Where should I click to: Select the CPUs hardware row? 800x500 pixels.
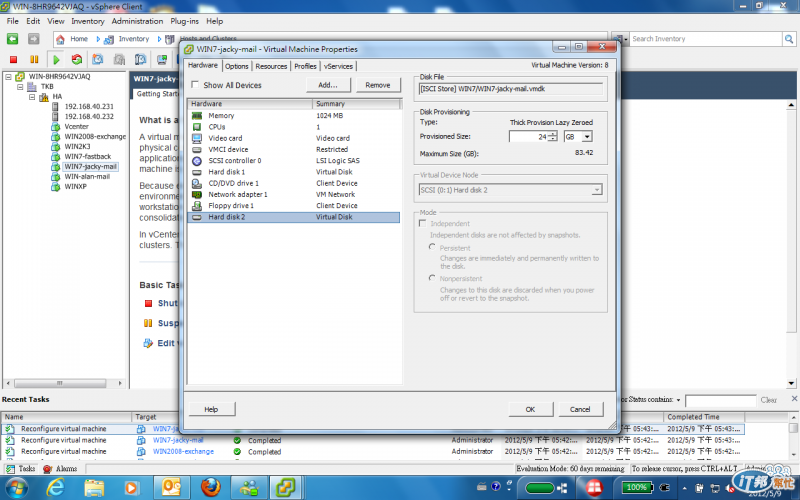(294, 127)
